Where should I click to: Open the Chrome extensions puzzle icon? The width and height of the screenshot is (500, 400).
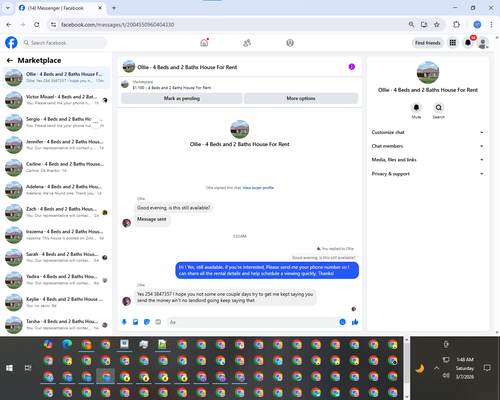click(x=456, y=24)
